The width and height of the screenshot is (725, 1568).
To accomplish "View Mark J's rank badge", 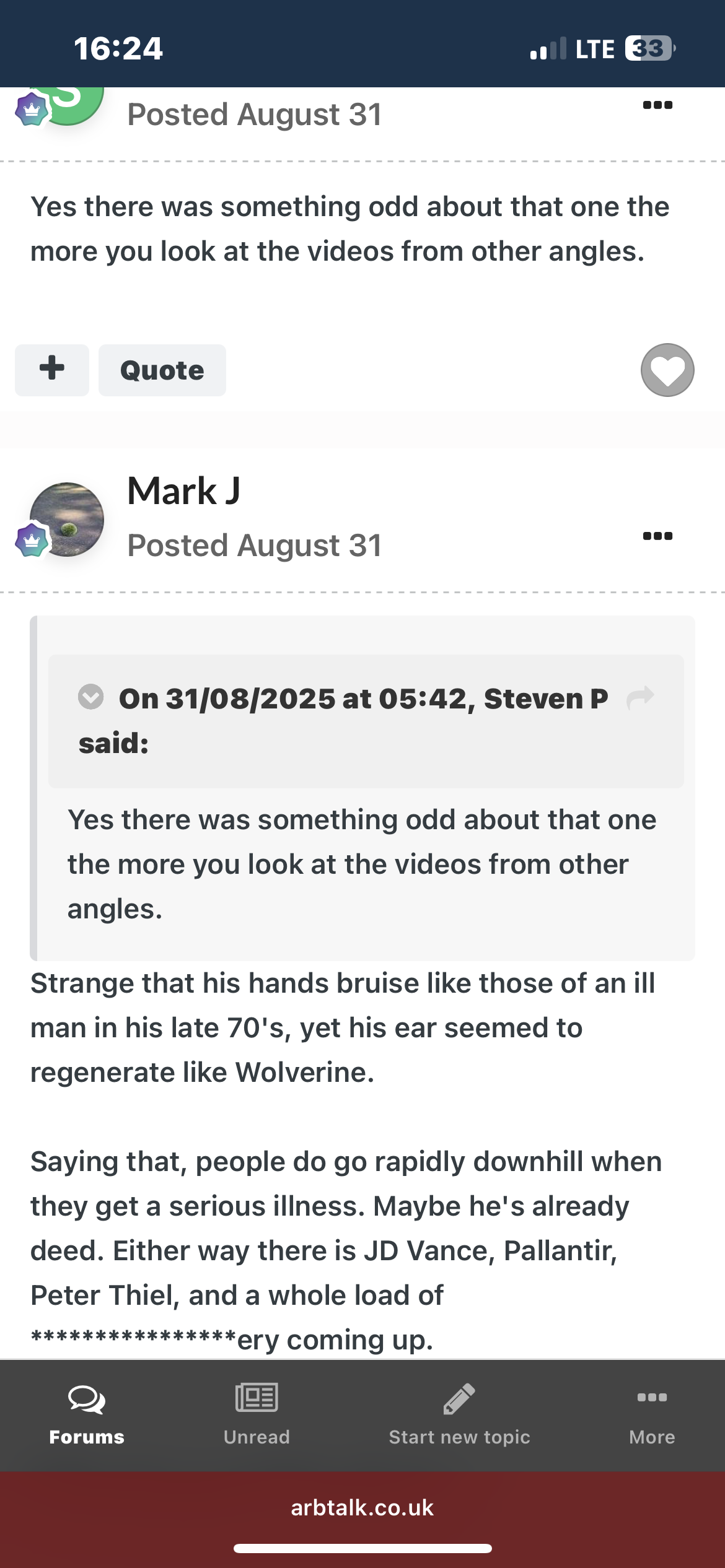I will 32,540.
